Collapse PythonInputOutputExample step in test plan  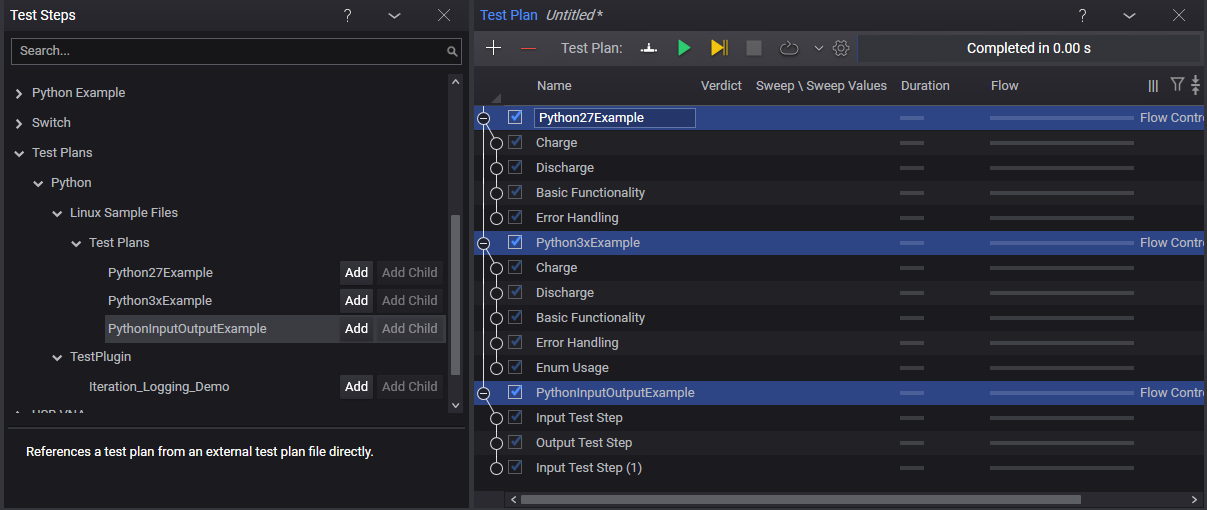click(484, 393)
